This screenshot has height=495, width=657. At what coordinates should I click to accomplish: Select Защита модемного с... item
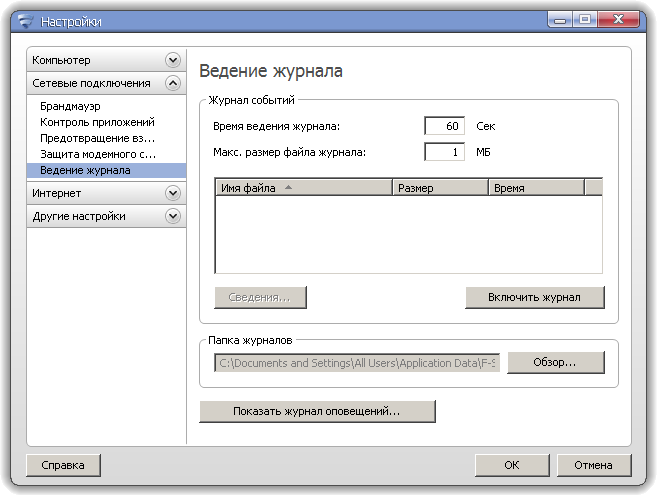click(x=98, y=154)
